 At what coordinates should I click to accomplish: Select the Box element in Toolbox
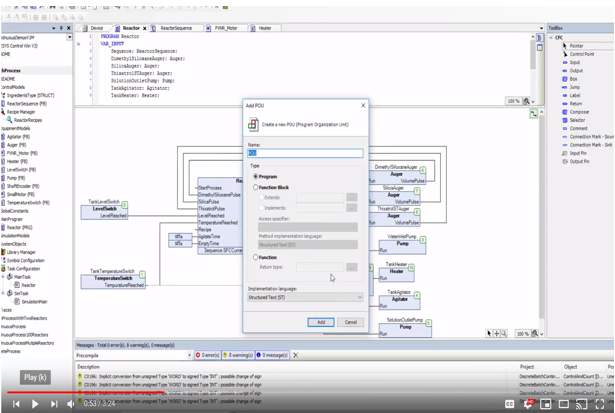click(574, 79)
